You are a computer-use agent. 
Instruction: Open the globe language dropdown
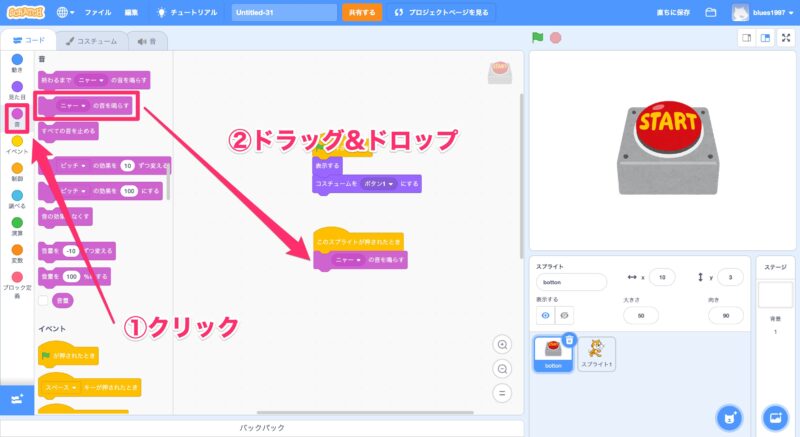tap(67, 13)
